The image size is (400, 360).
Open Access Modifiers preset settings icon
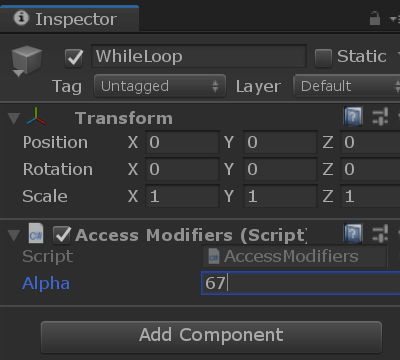click(x=380, y=233)
